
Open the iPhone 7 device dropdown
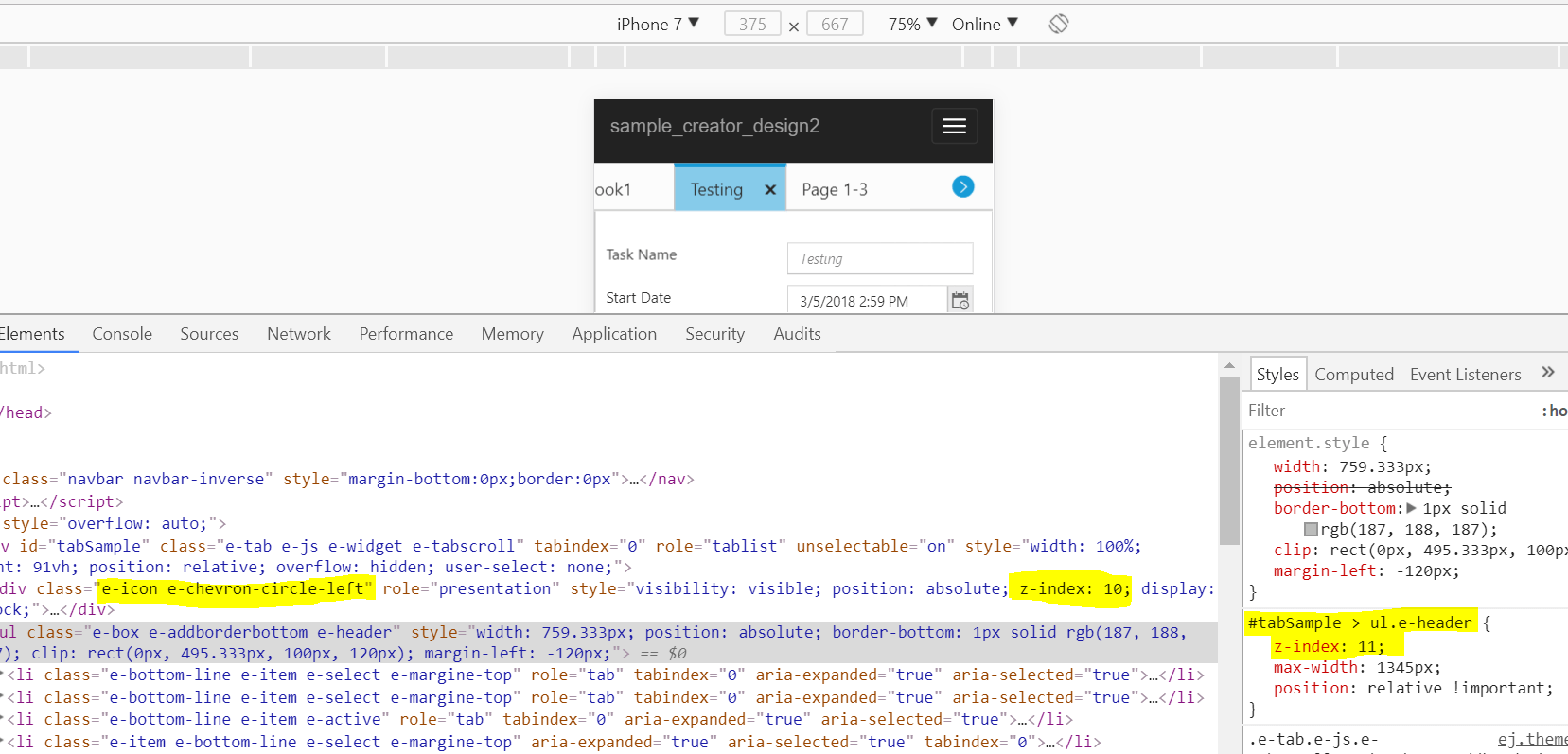(x=658, y=24)
